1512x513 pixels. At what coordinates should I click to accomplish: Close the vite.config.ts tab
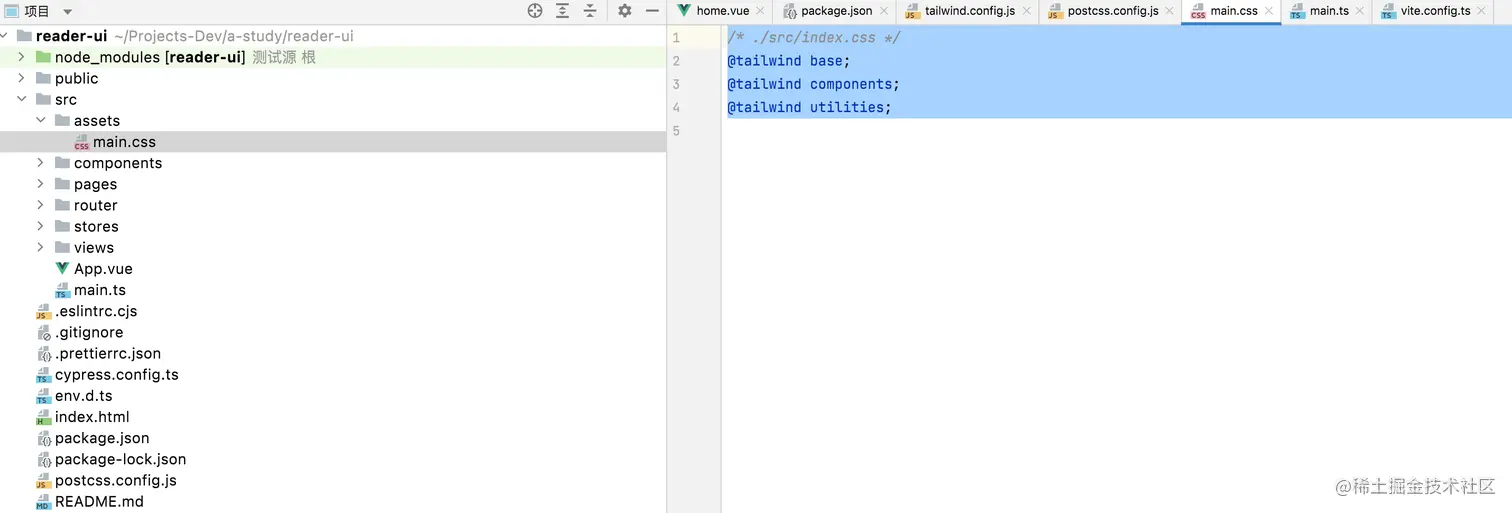coord(1481,12)
